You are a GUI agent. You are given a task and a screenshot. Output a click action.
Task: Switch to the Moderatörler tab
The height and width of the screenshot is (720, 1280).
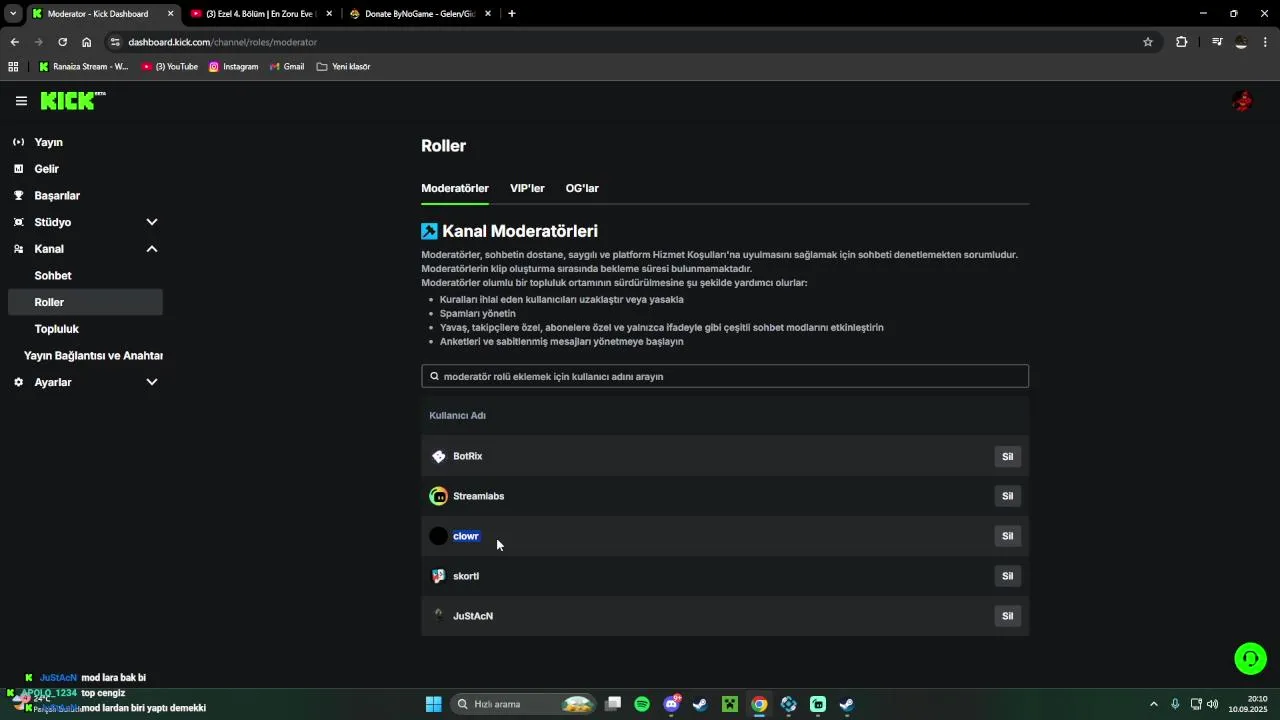click(x=455, y=188)
